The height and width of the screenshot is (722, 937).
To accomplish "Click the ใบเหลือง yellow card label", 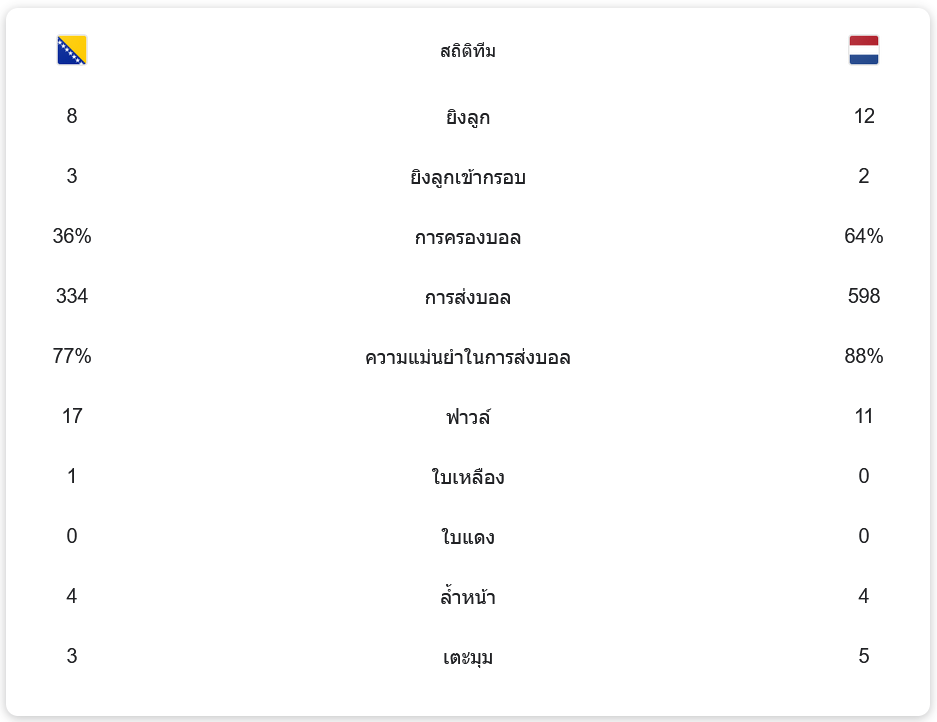I will 468,477.
